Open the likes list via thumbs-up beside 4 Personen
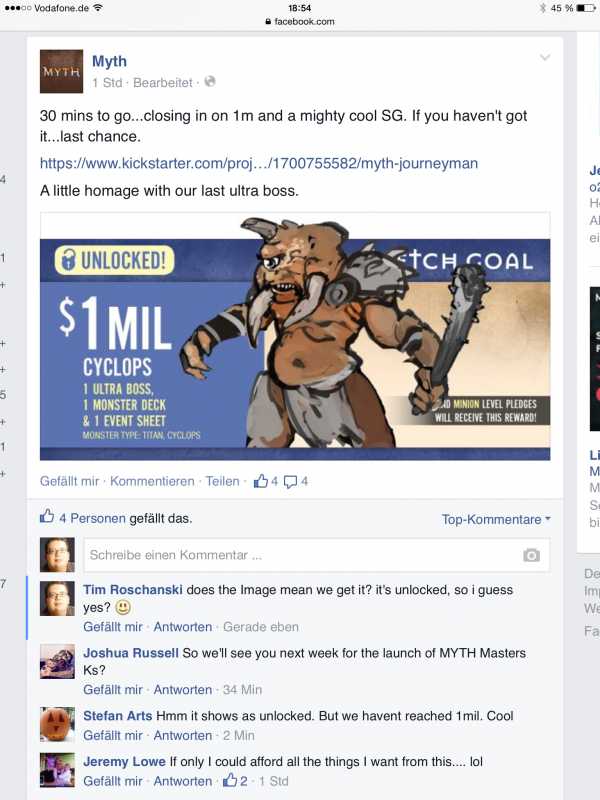This screenshot has height=800, width=600. coord(47,516)
